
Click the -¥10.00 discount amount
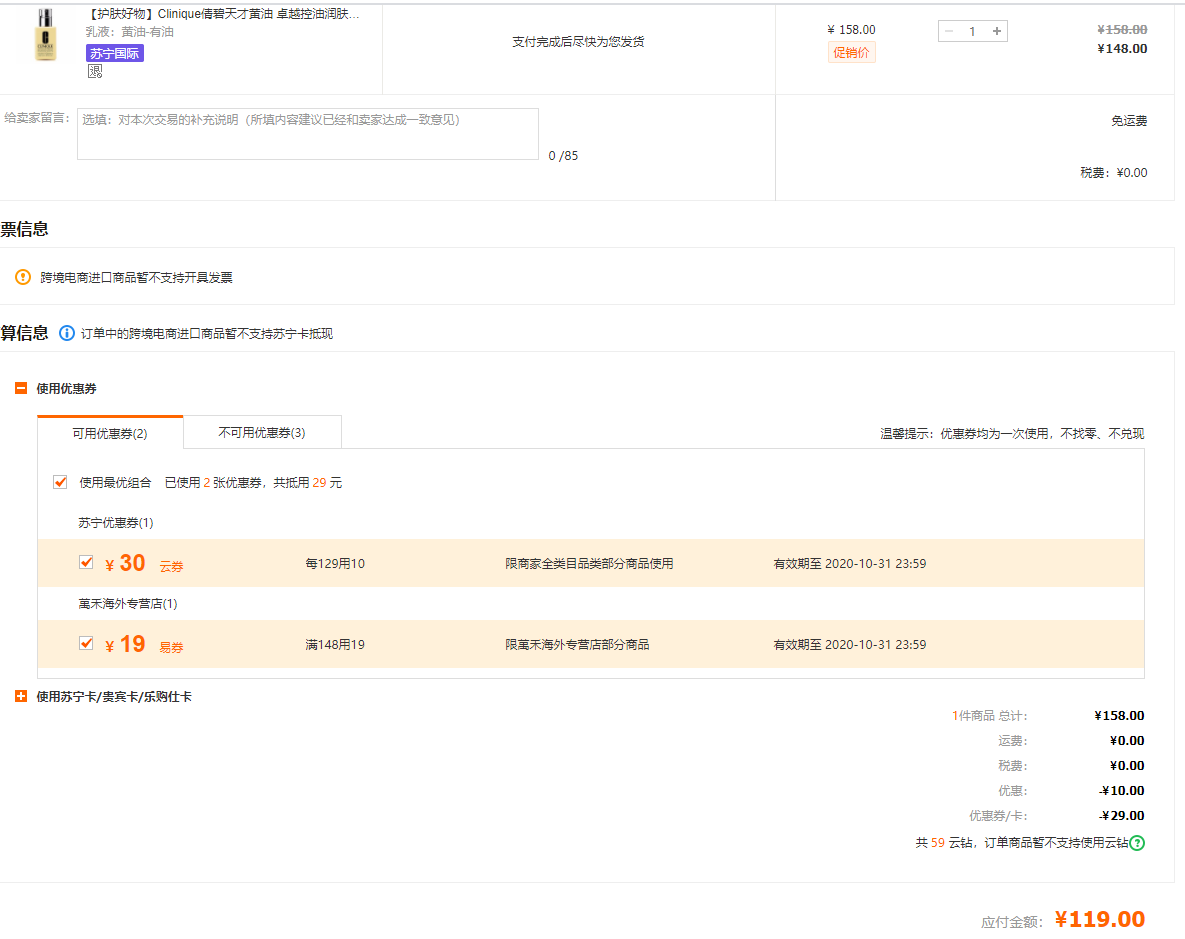click(1122, 791)
